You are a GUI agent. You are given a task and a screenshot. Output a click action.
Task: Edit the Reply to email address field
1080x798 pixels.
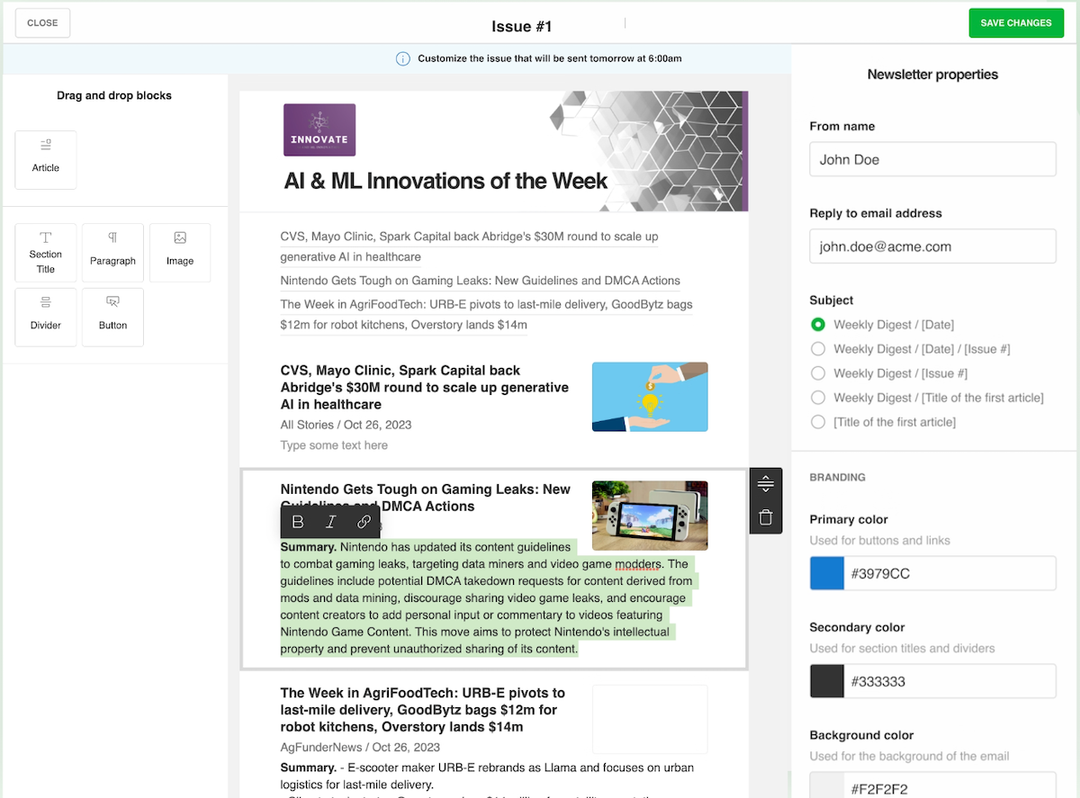pyautogui.click(x=932, y=246)
